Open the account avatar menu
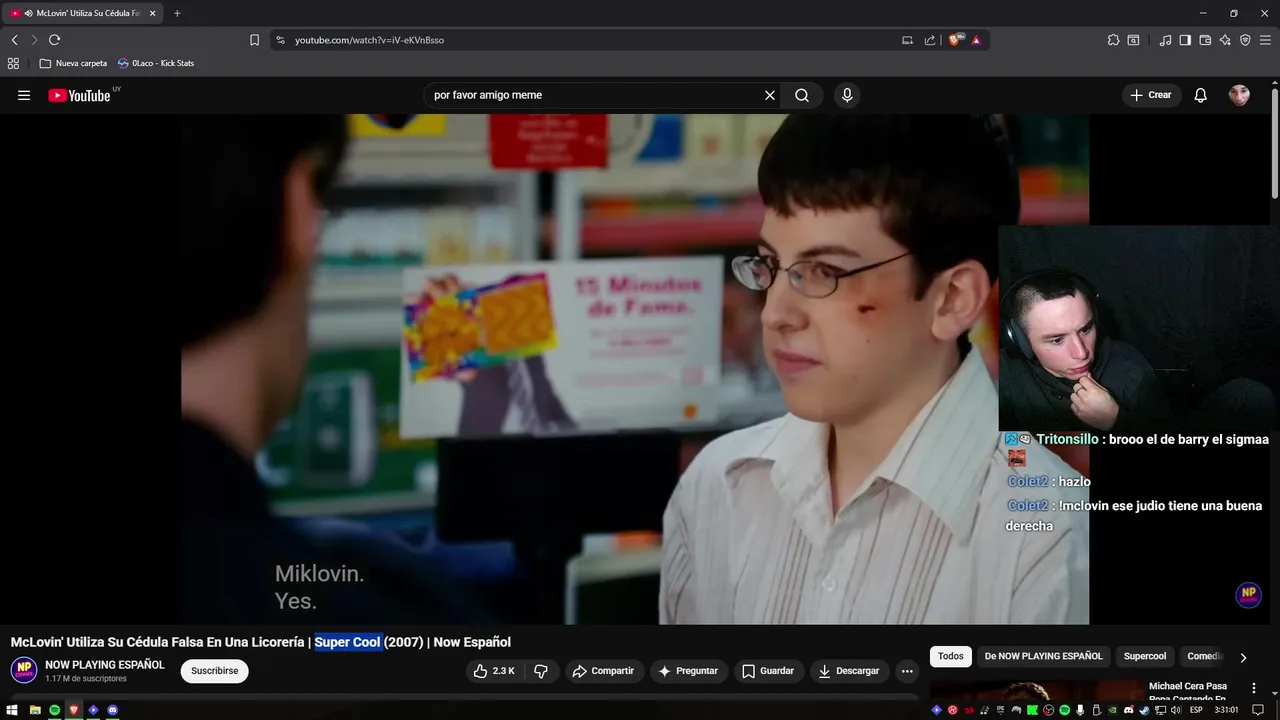The height and width of the screenshot is (720, 1280). tap(1239, 95)
